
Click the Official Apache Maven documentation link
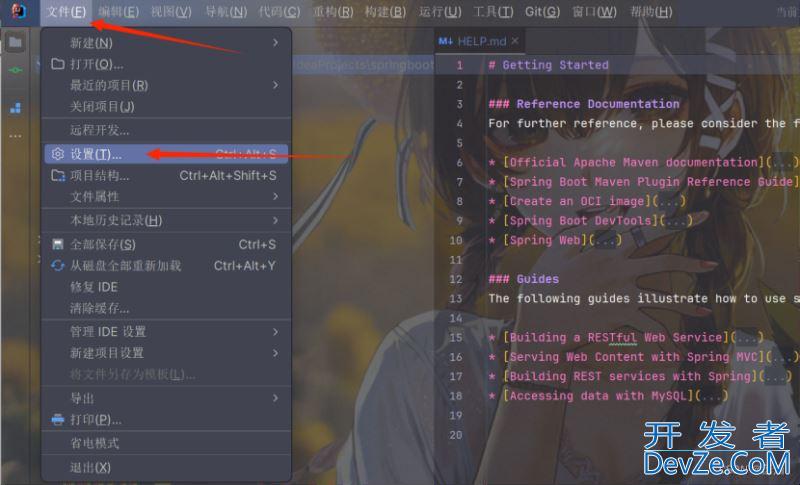pos(634,162)
